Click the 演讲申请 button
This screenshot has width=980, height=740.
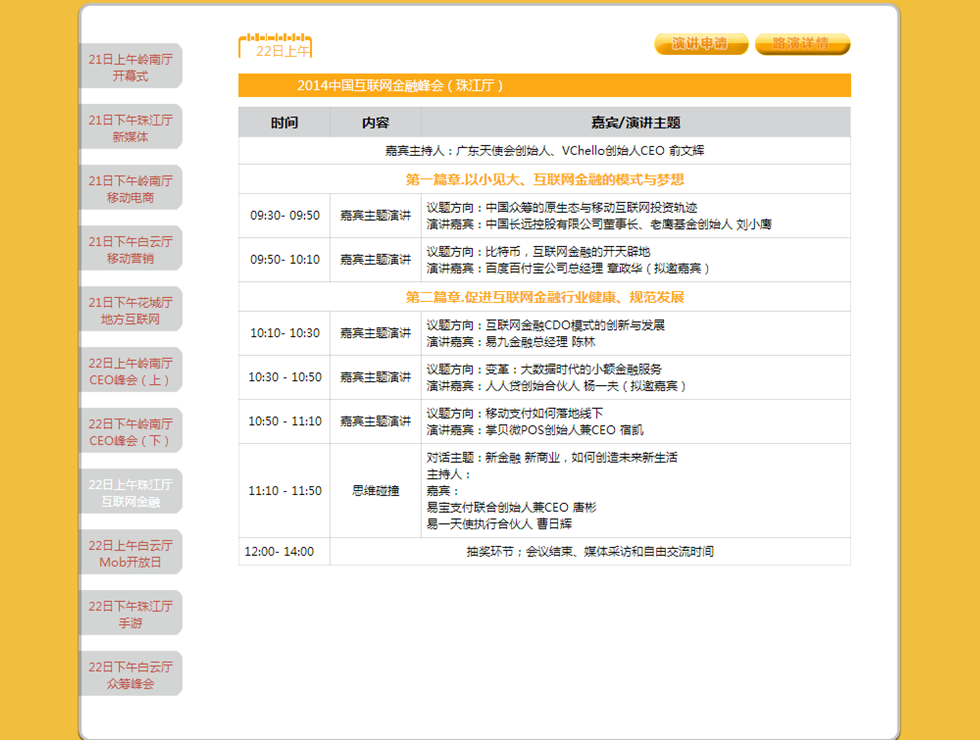pyautogui.click(x=701, y=44)
